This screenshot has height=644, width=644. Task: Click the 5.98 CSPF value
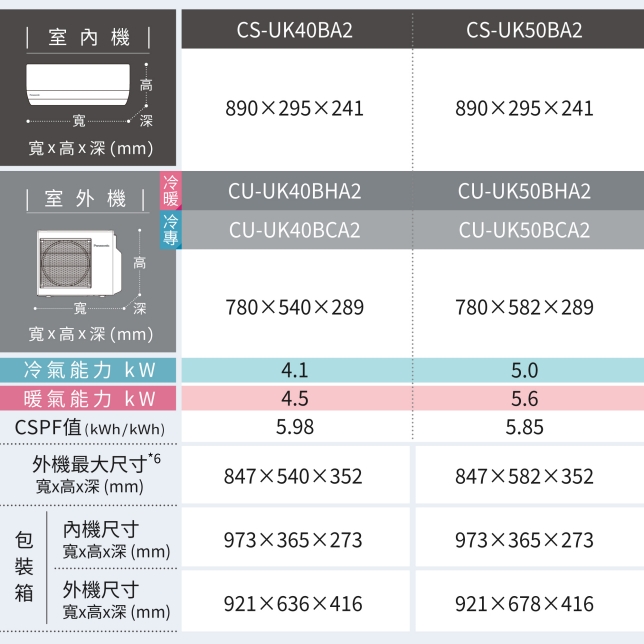tap(295, 428)
